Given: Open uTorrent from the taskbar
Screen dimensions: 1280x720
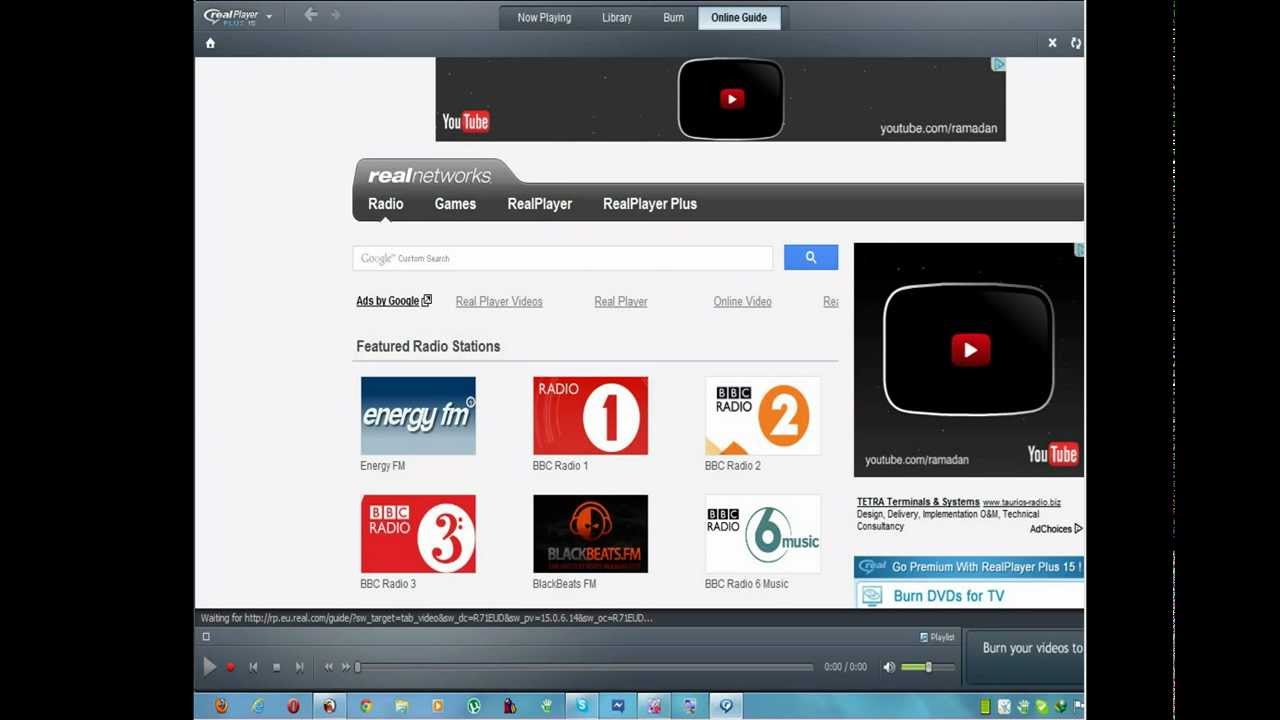Looking at the screenshot, I should point(474,706).
